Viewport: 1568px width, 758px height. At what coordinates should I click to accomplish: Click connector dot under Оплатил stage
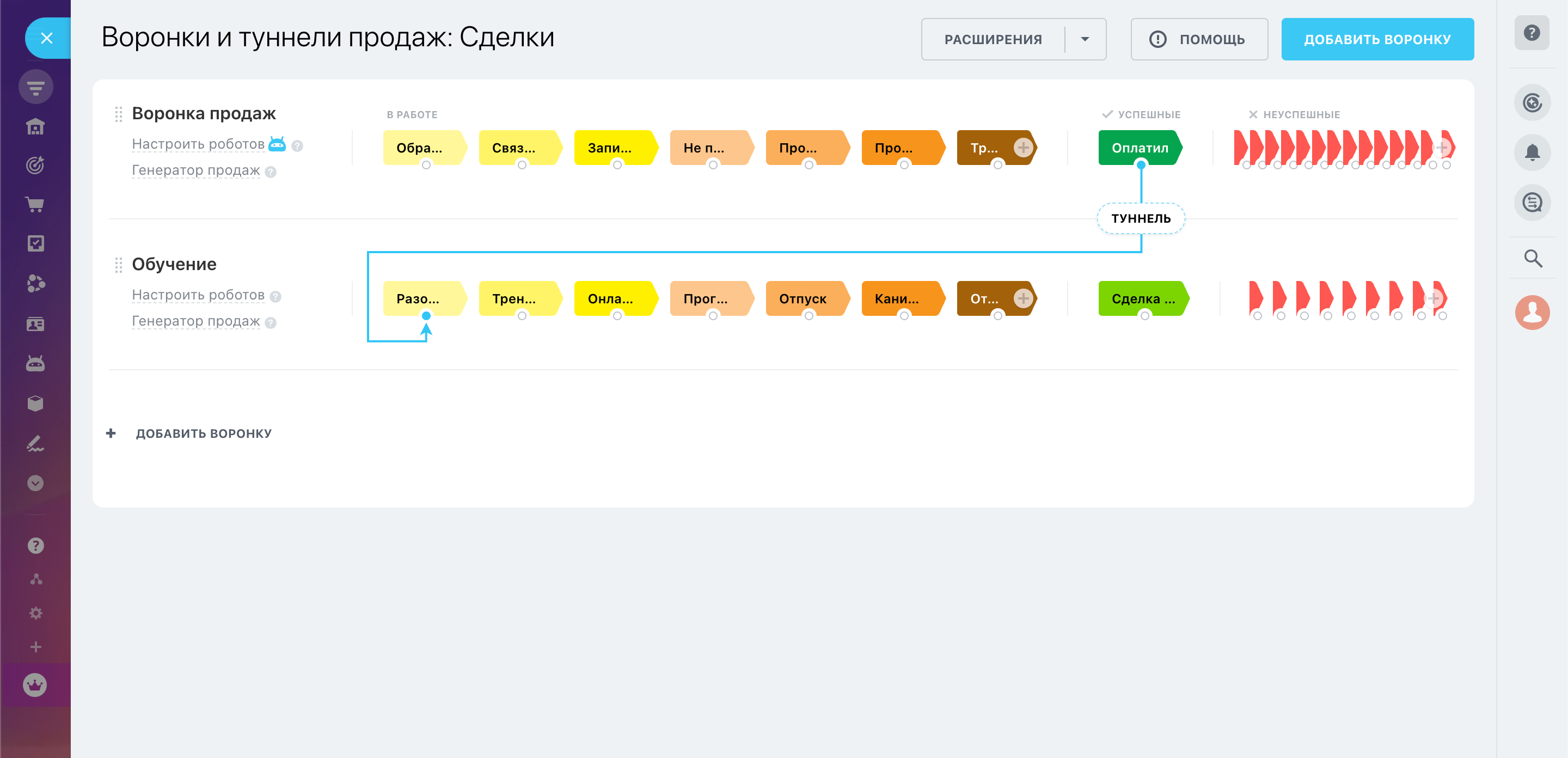(x=1141, y=164)
